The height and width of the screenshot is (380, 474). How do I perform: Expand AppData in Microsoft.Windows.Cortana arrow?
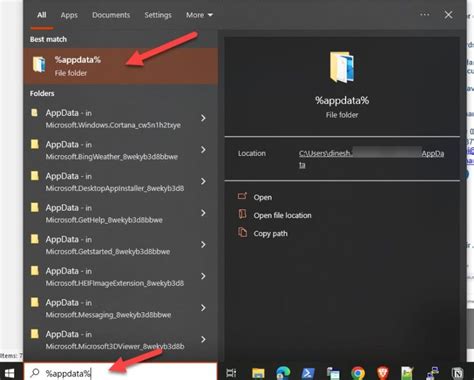(203, 118)
